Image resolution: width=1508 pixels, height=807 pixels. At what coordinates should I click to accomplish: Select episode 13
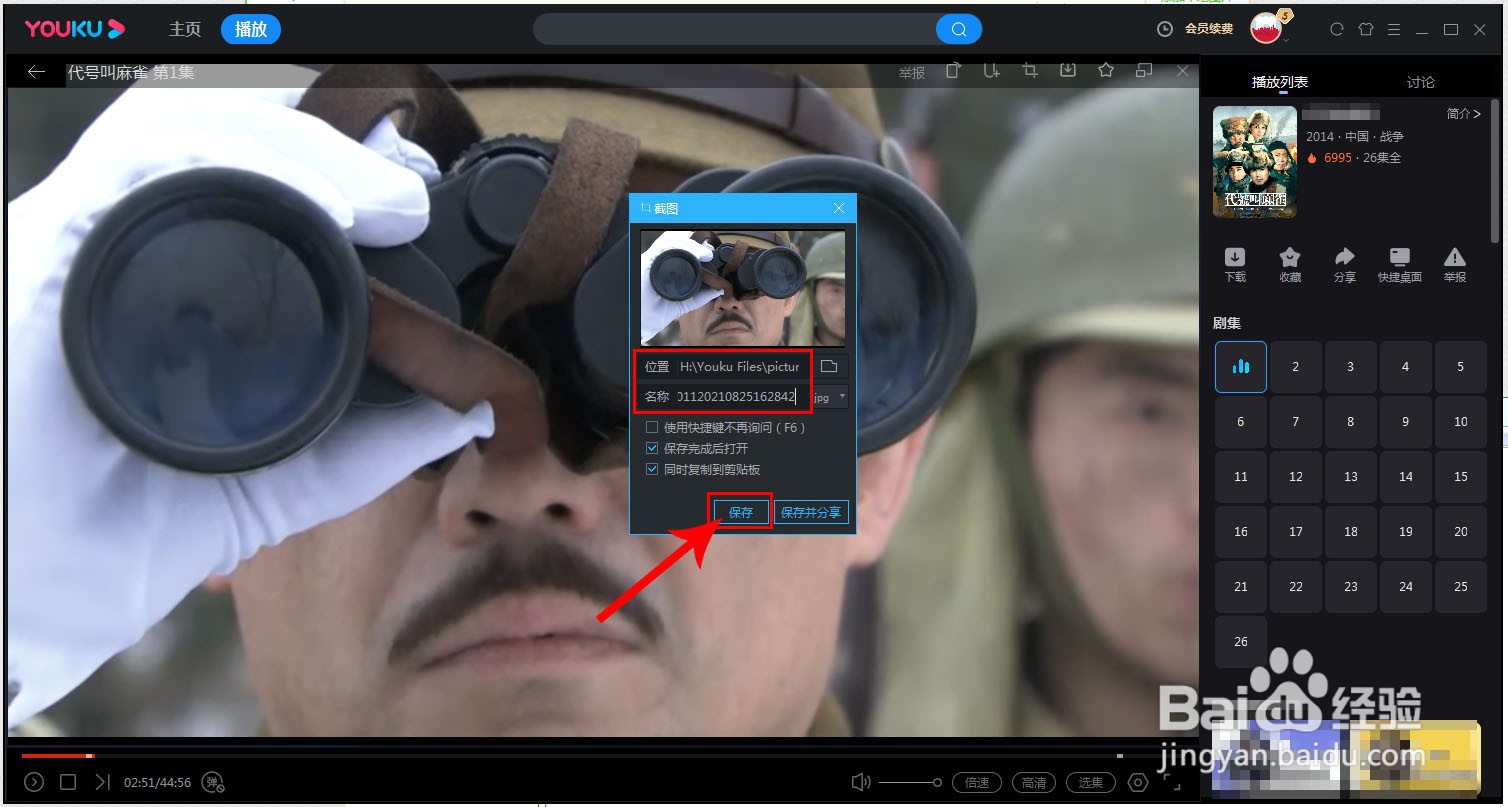(x=1351, y=476)
